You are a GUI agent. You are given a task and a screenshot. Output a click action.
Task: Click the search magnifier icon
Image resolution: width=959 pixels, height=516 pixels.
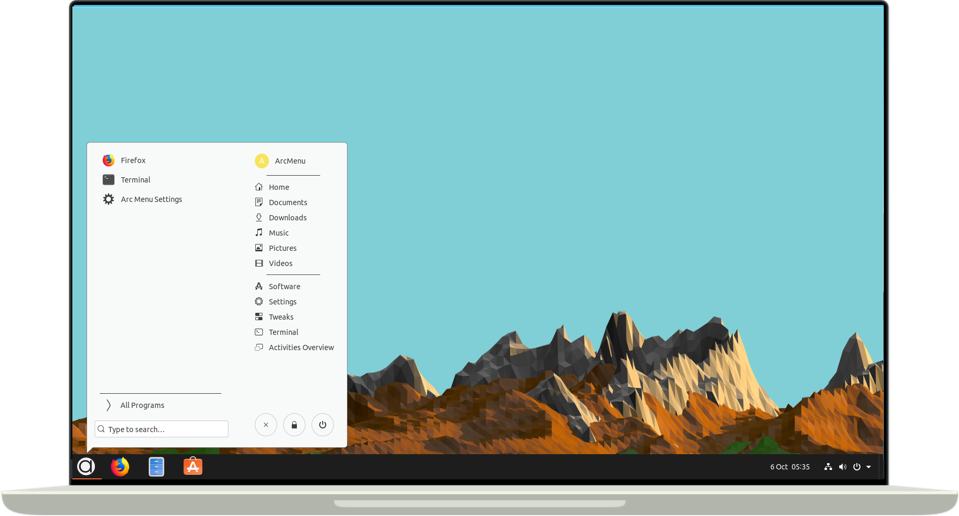pos(102,429)
